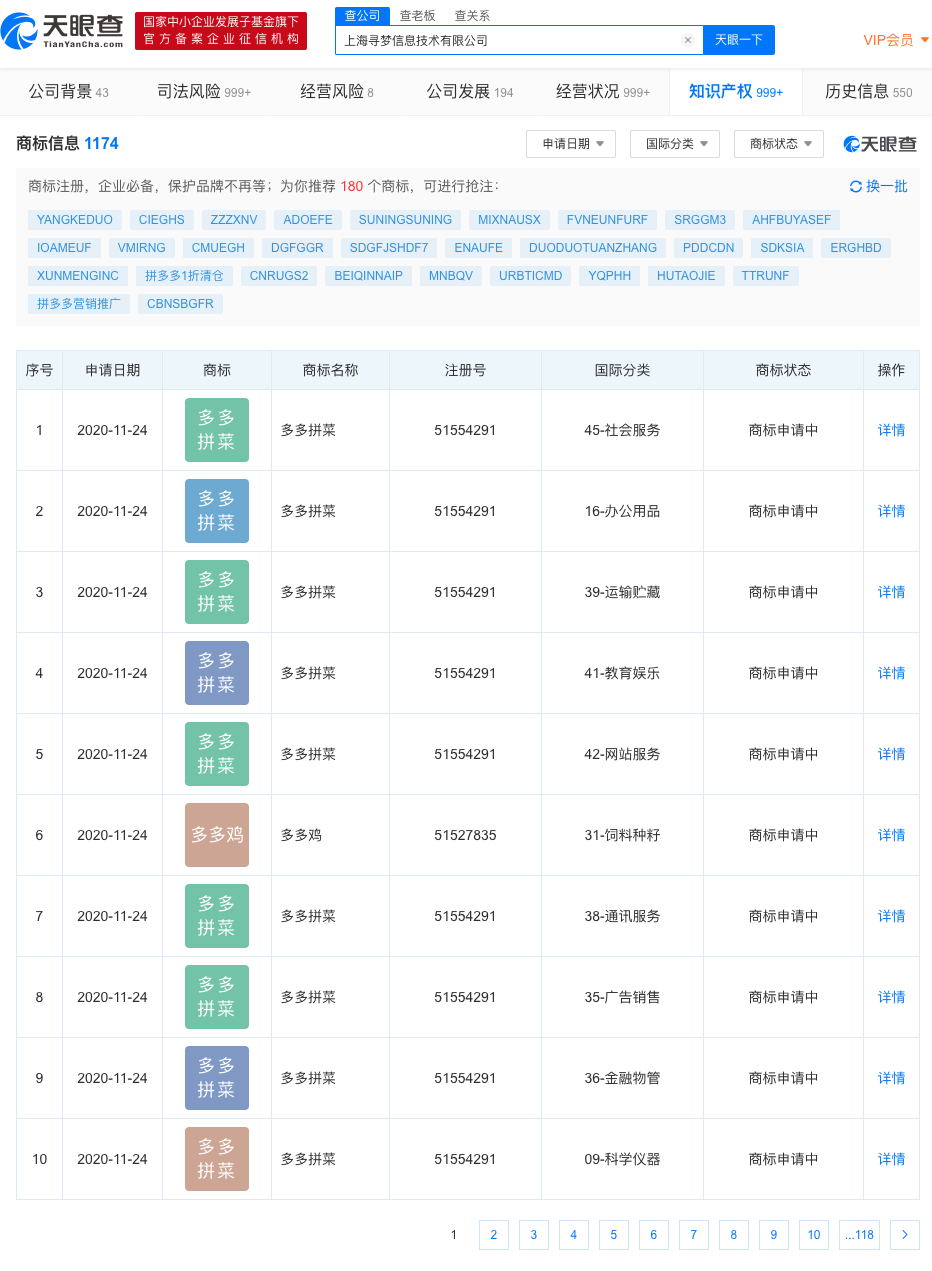Image resolution: width=932 pixels, height=1271 pixels.
Task: Expand the 商标状态 filter dropdown
Action: [779, 144]
